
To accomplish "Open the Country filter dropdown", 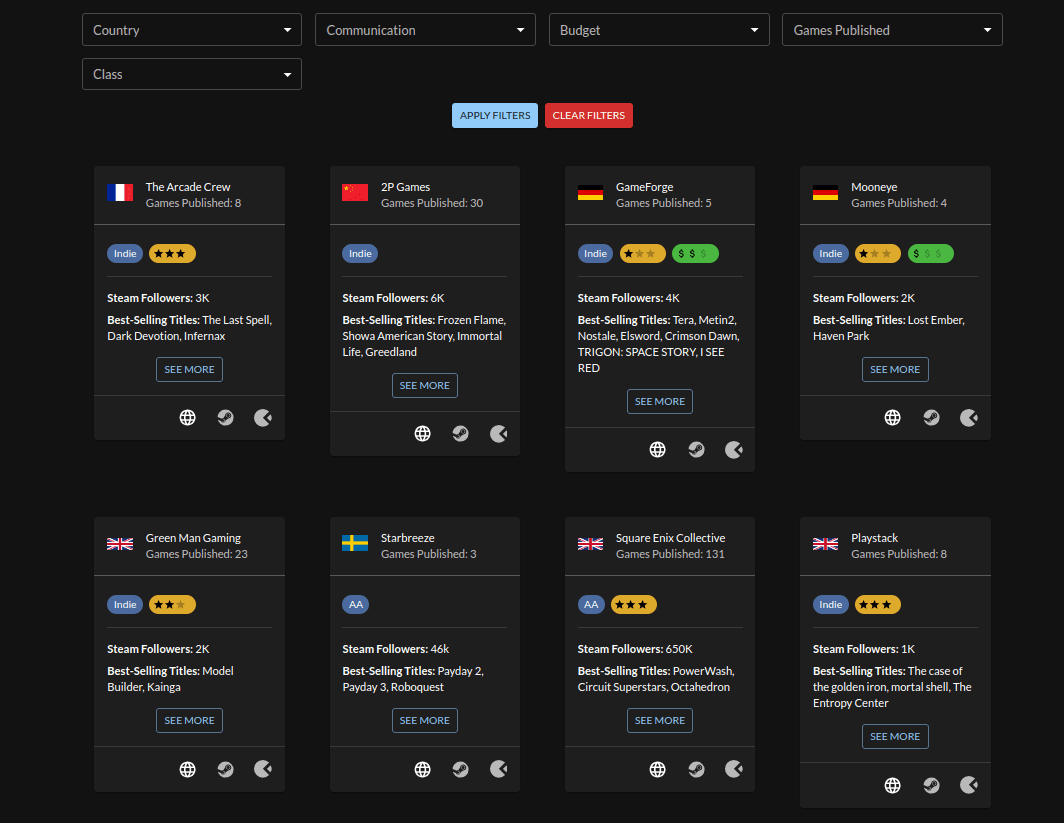I will 192,30.
